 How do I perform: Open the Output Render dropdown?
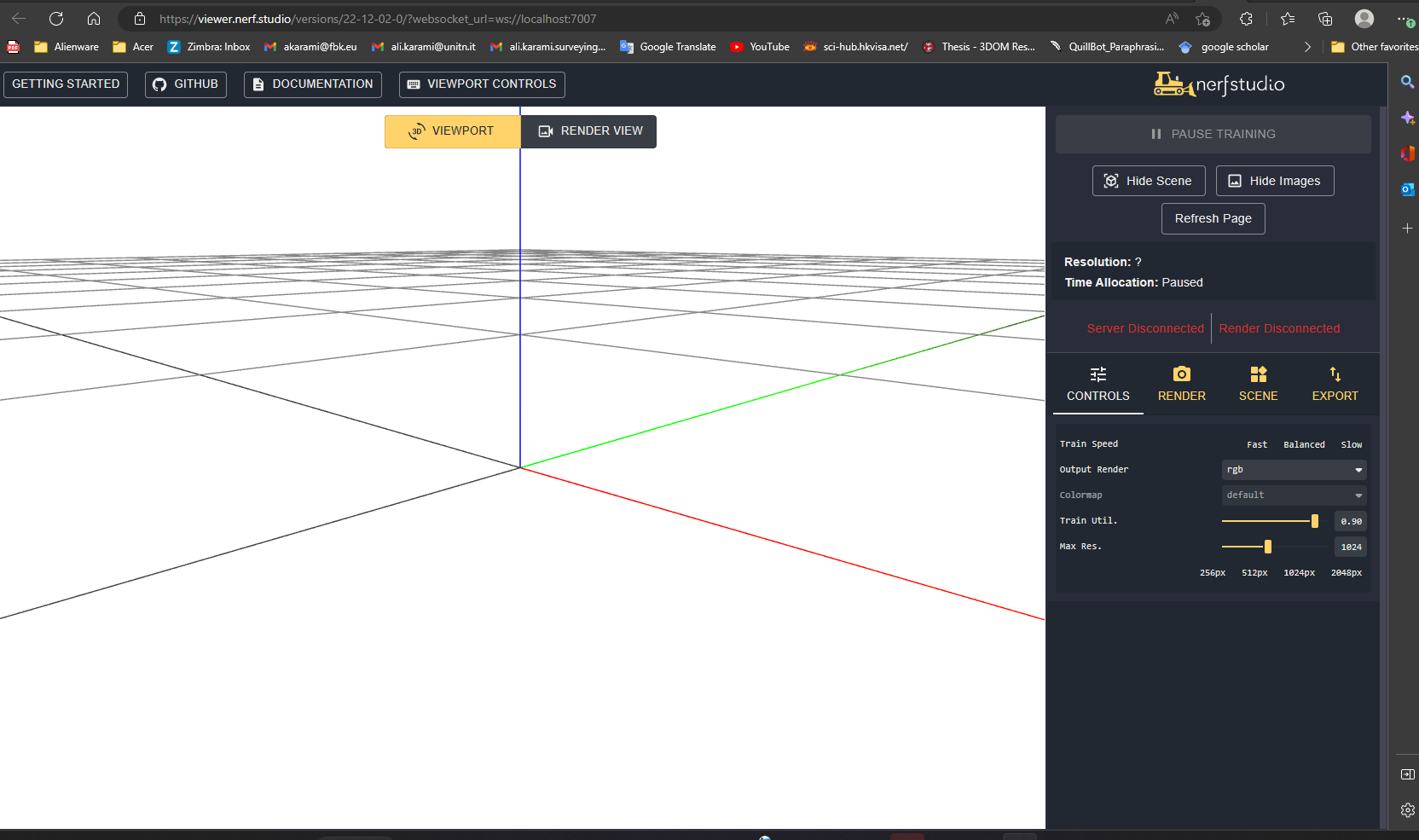[x=1293, y=469]
